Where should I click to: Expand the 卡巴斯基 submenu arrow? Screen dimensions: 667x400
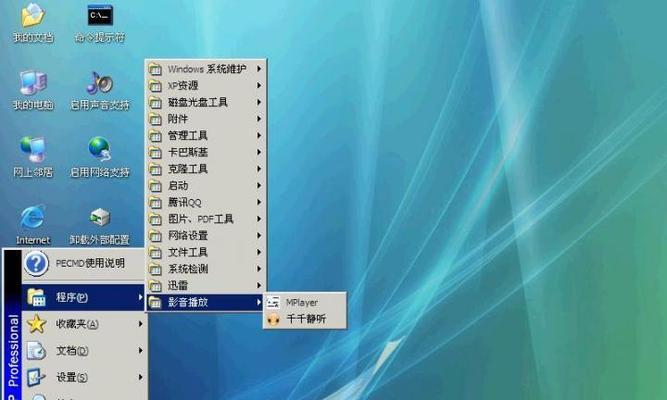point(259,152)
